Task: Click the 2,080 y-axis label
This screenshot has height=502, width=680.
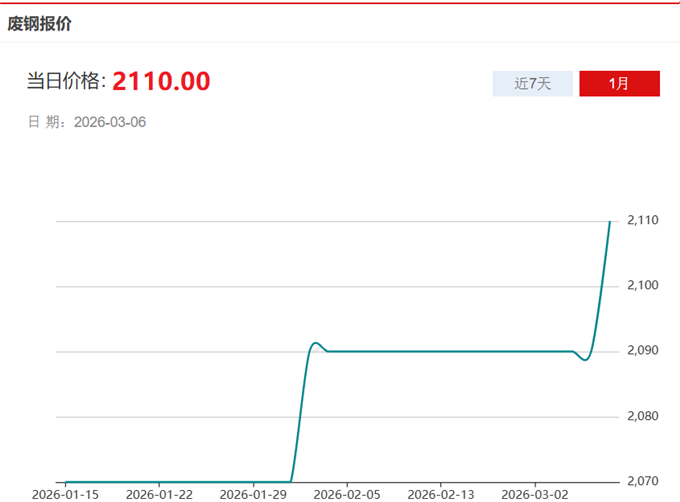Action: [641, 416]
